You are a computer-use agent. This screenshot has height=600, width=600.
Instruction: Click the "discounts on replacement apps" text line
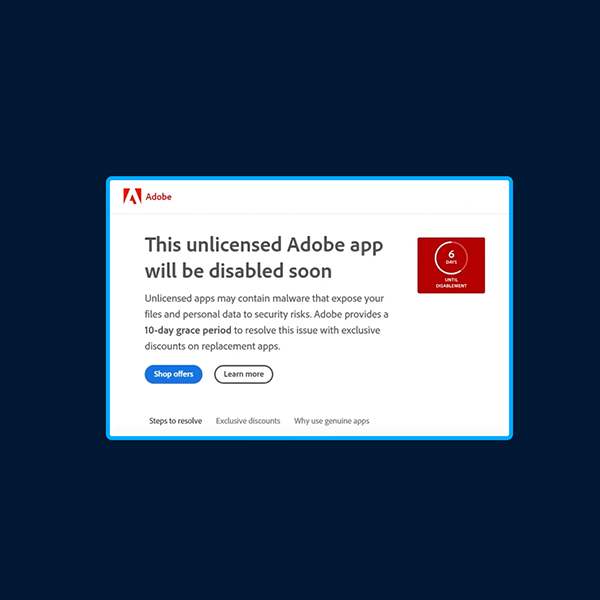click(x=212, y=346)
